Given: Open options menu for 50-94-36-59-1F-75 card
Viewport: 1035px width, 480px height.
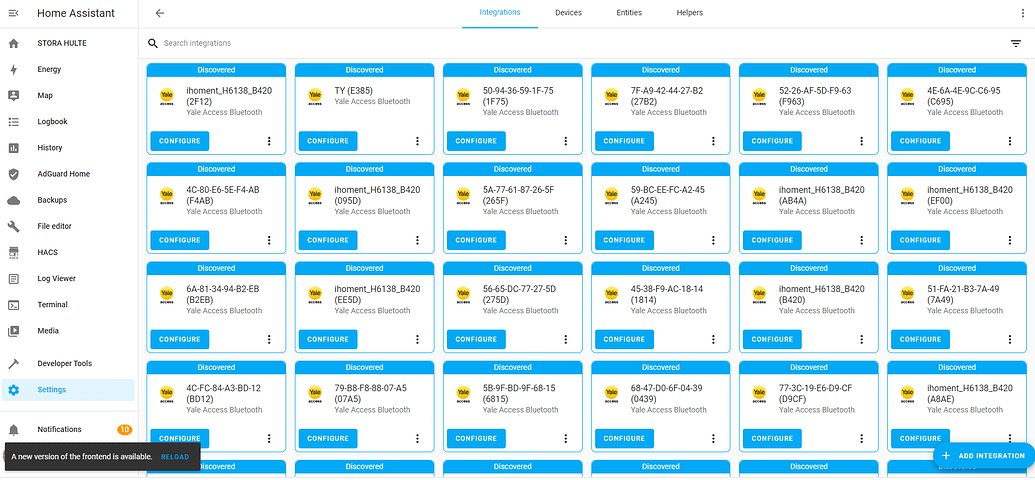Looking at the screenshot, I should click(565, 141).
